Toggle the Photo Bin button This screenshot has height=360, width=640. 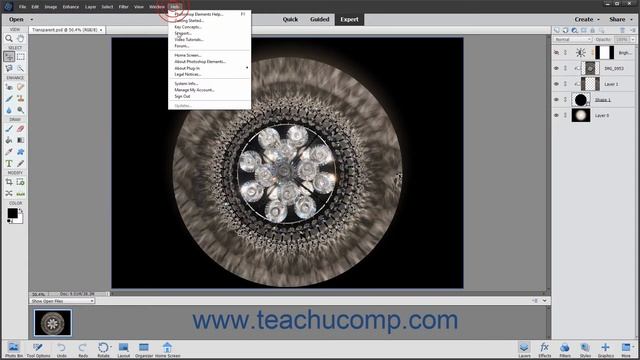(13, 350)
